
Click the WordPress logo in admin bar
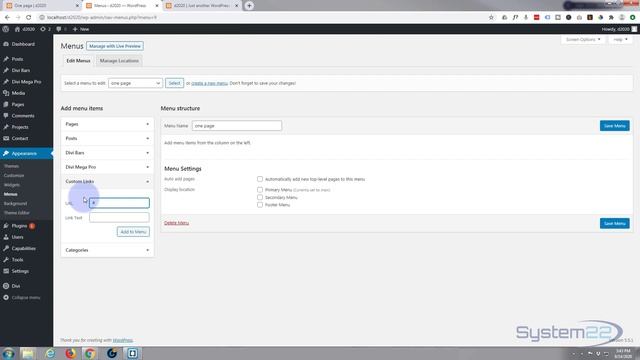[x=6, y=29]
